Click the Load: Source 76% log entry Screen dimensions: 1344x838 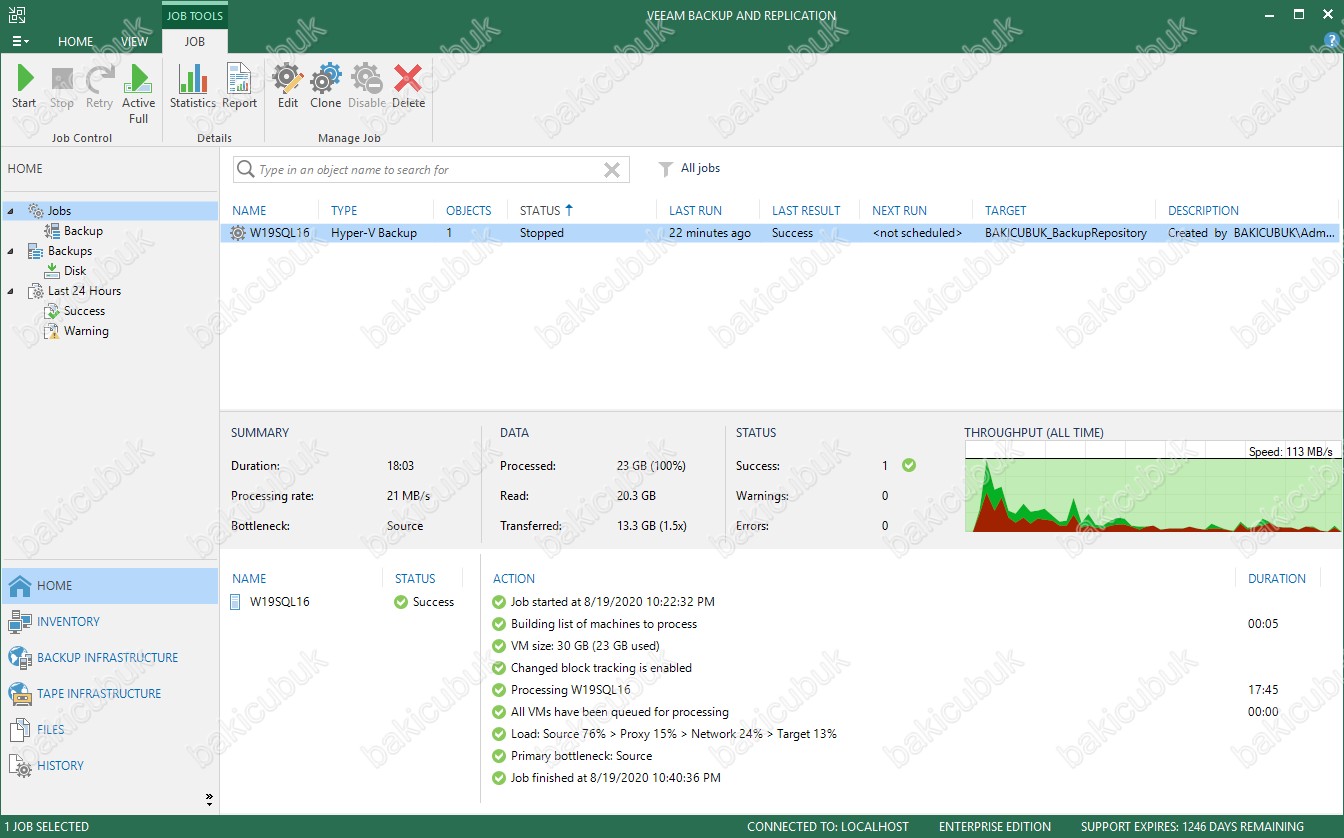coord(664,734)
